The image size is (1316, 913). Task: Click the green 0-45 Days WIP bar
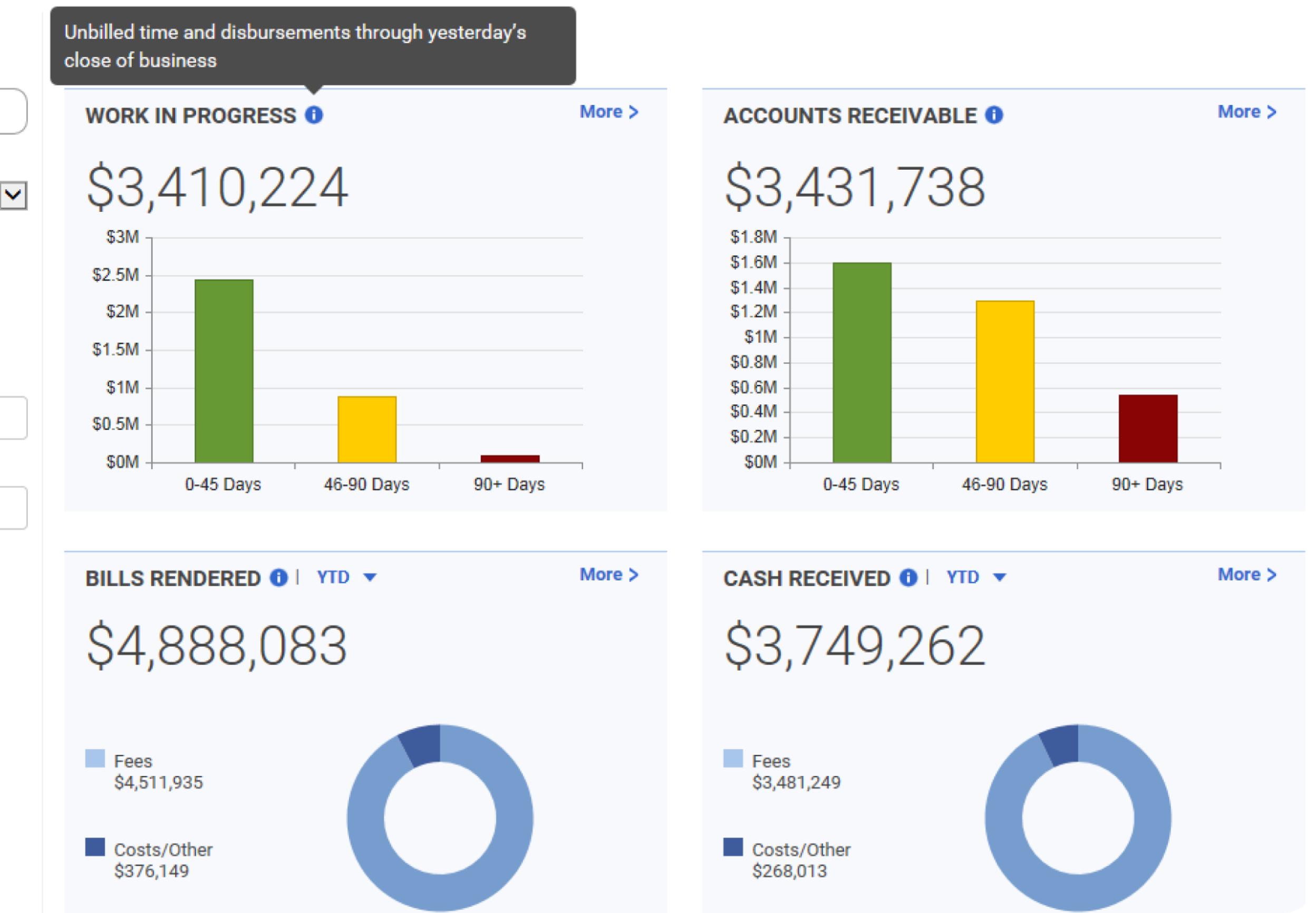[224, 371]
